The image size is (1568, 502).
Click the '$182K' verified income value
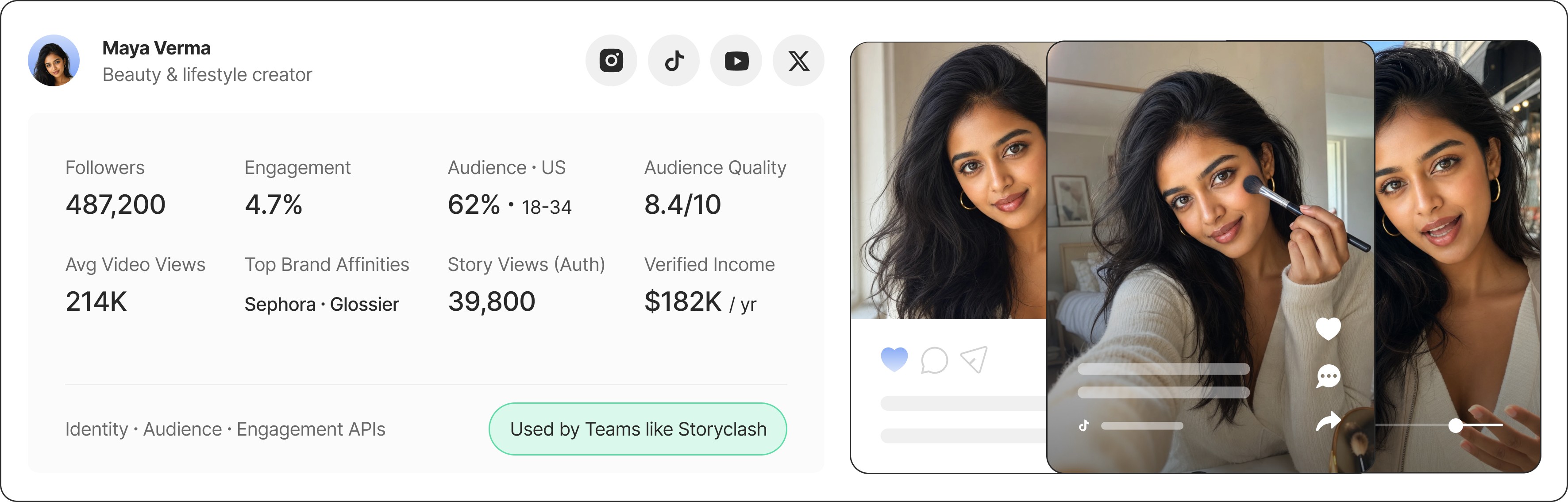[683, 301]
